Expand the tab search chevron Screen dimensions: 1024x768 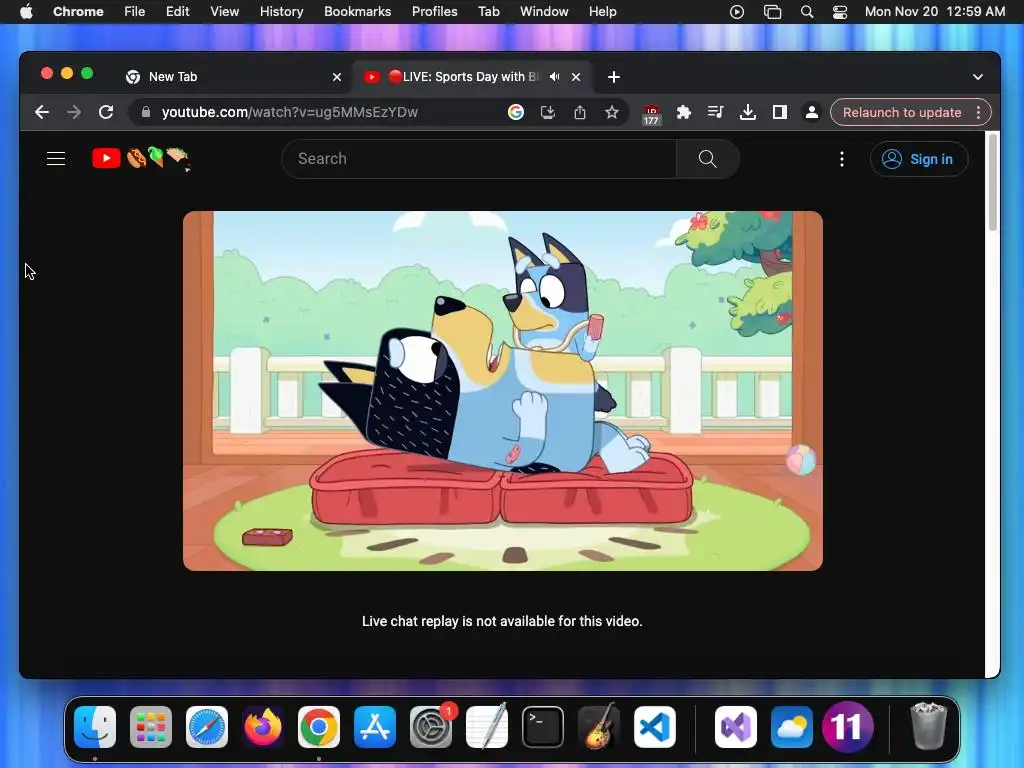coord(978,76)
